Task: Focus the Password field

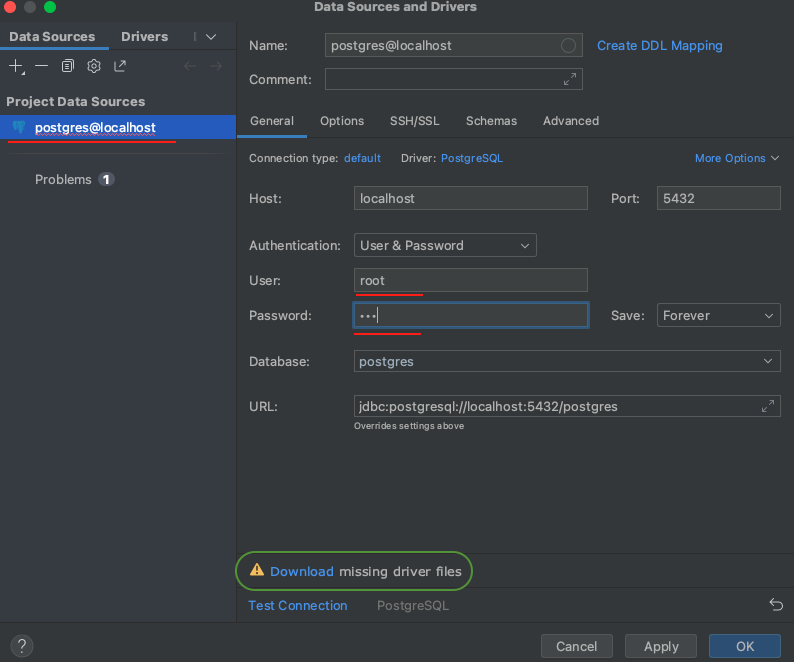Action: [x=470, y=315]
